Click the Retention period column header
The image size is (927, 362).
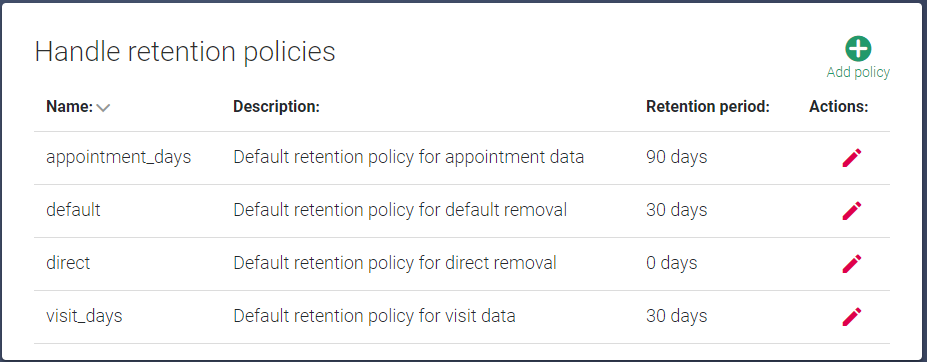coord(708,106)
